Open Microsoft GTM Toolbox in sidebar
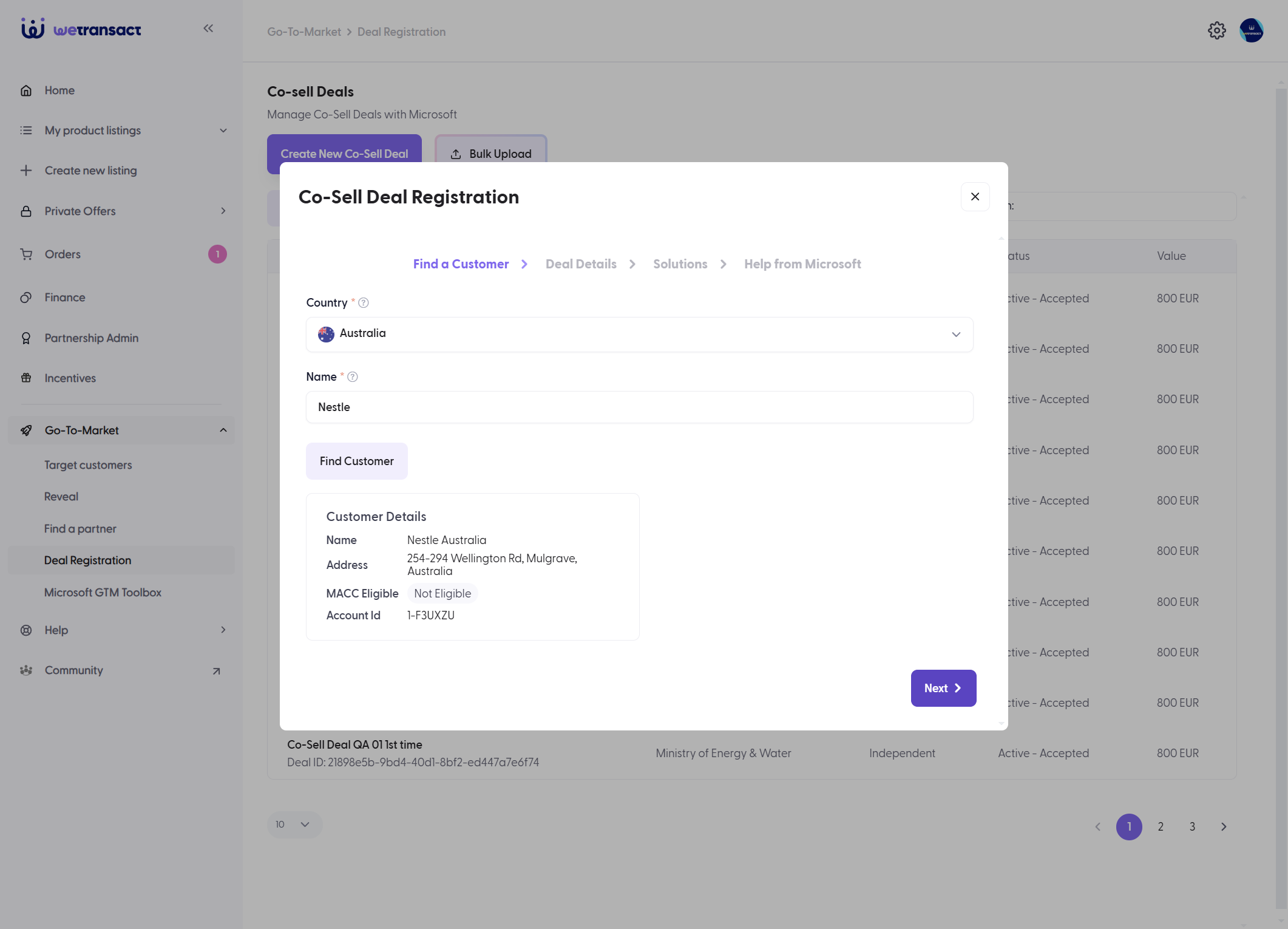The height and width of the screenshot is (929, 1288). pyautogui.click(x=103, y=593)
